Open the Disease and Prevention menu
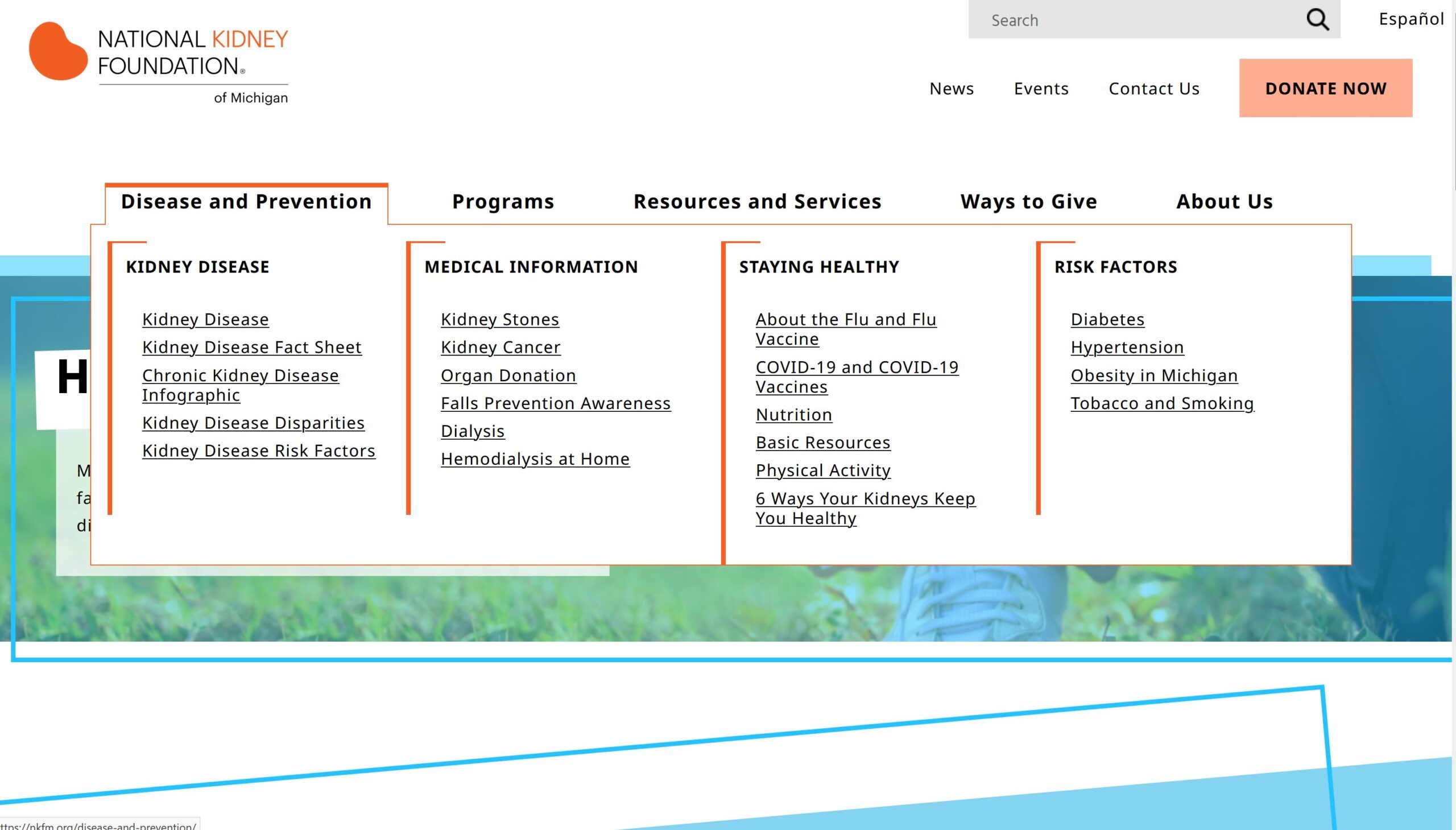 [x=246, y=201]
